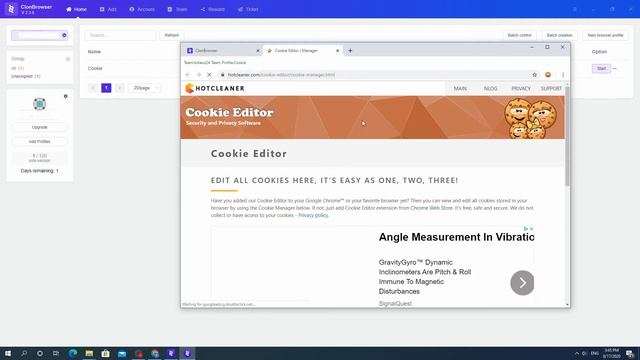Click the Upgrade button
Viewport: 640px width, 360px height.
pos(40,127)
